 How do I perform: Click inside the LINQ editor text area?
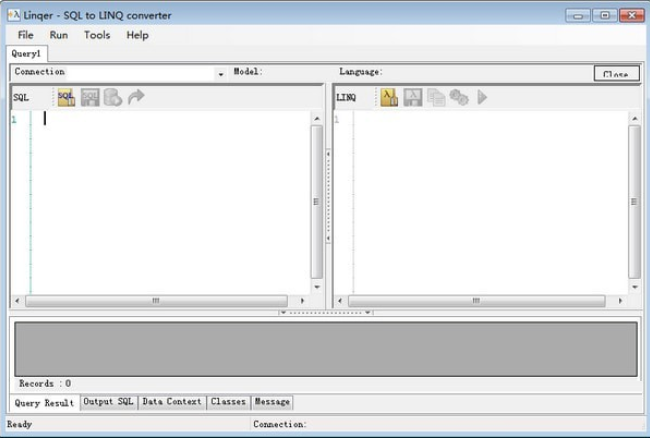(491, 202)
